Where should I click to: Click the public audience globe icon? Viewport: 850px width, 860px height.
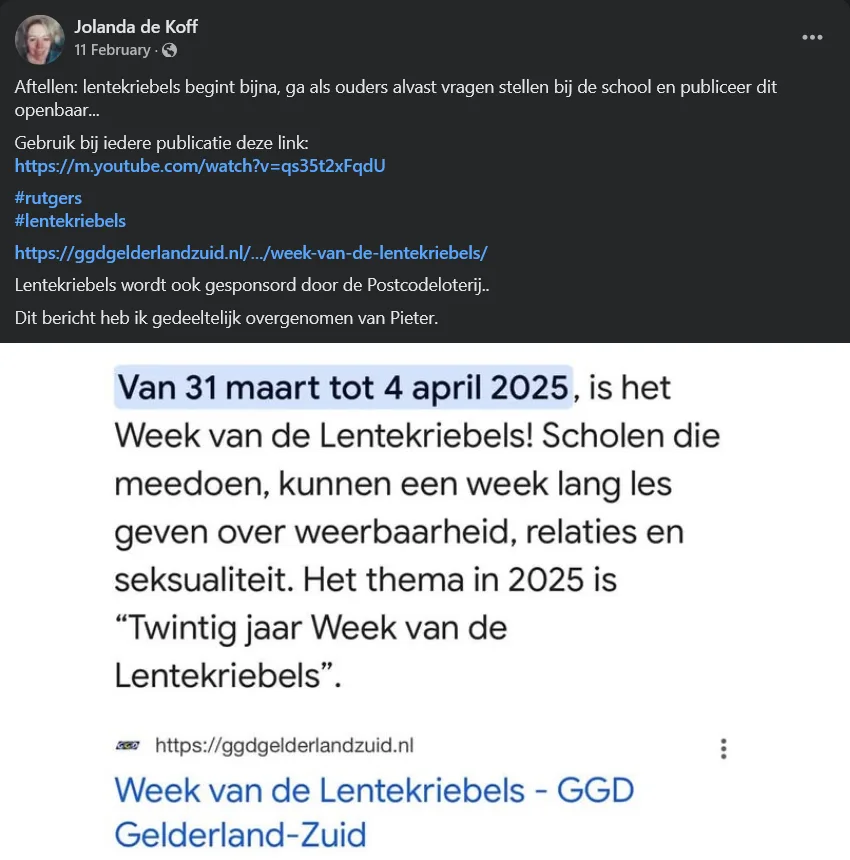(169, 50)
